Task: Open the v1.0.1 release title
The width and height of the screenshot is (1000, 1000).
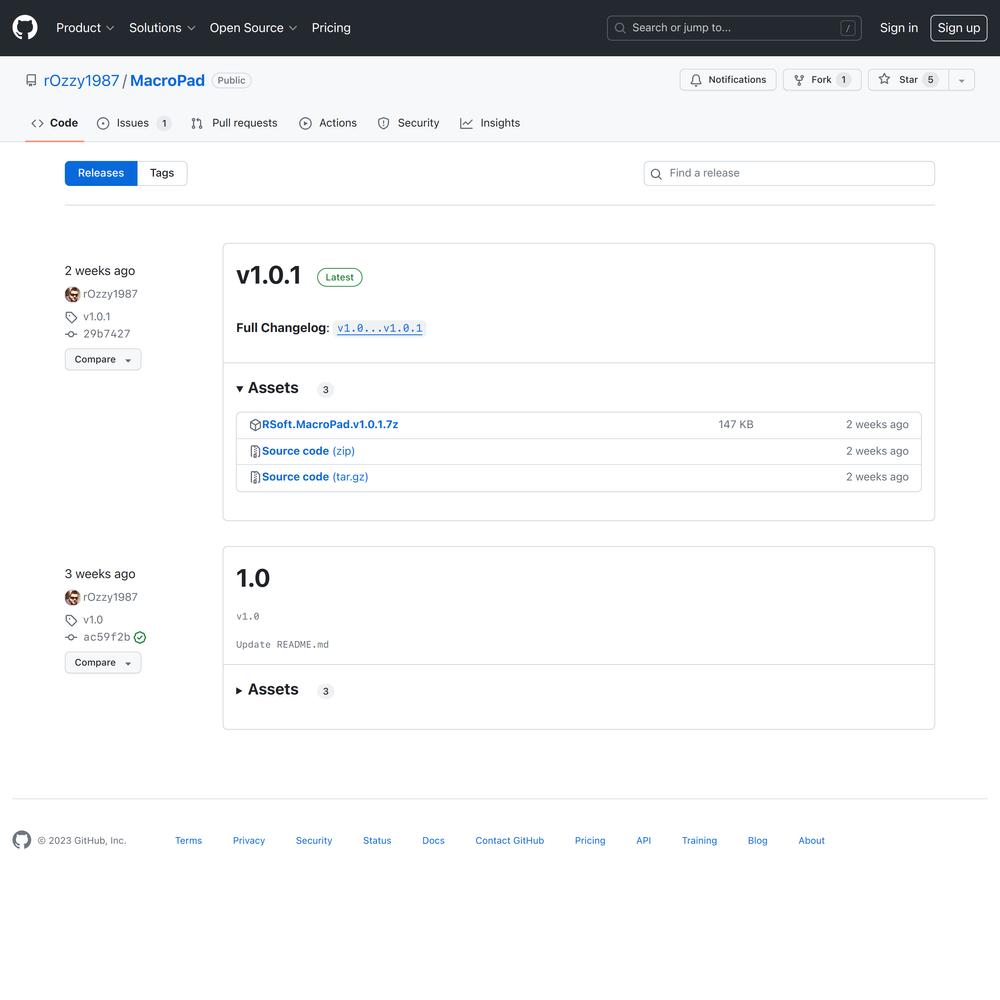Action: 268,276
